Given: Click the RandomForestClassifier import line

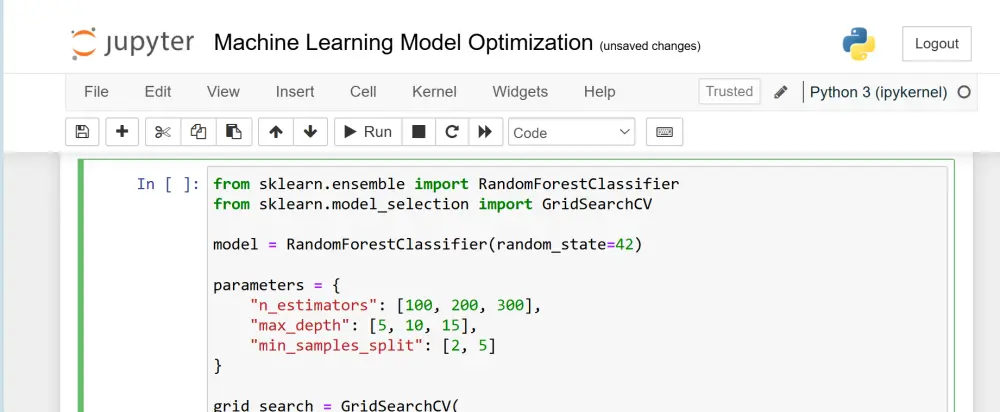Looking at the screenshot, I should (x=446, y=184).
